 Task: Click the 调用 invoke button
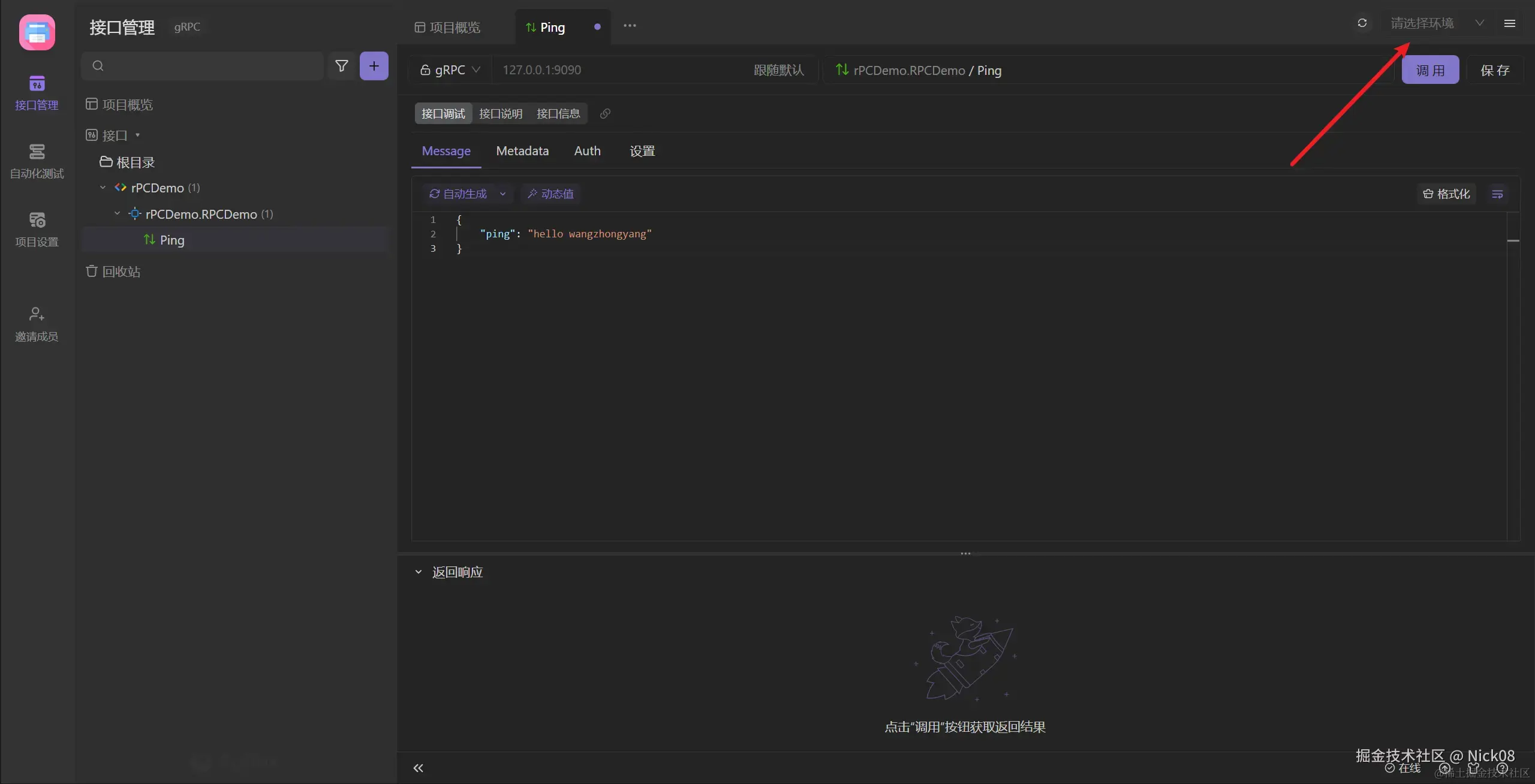(1429, 71)
